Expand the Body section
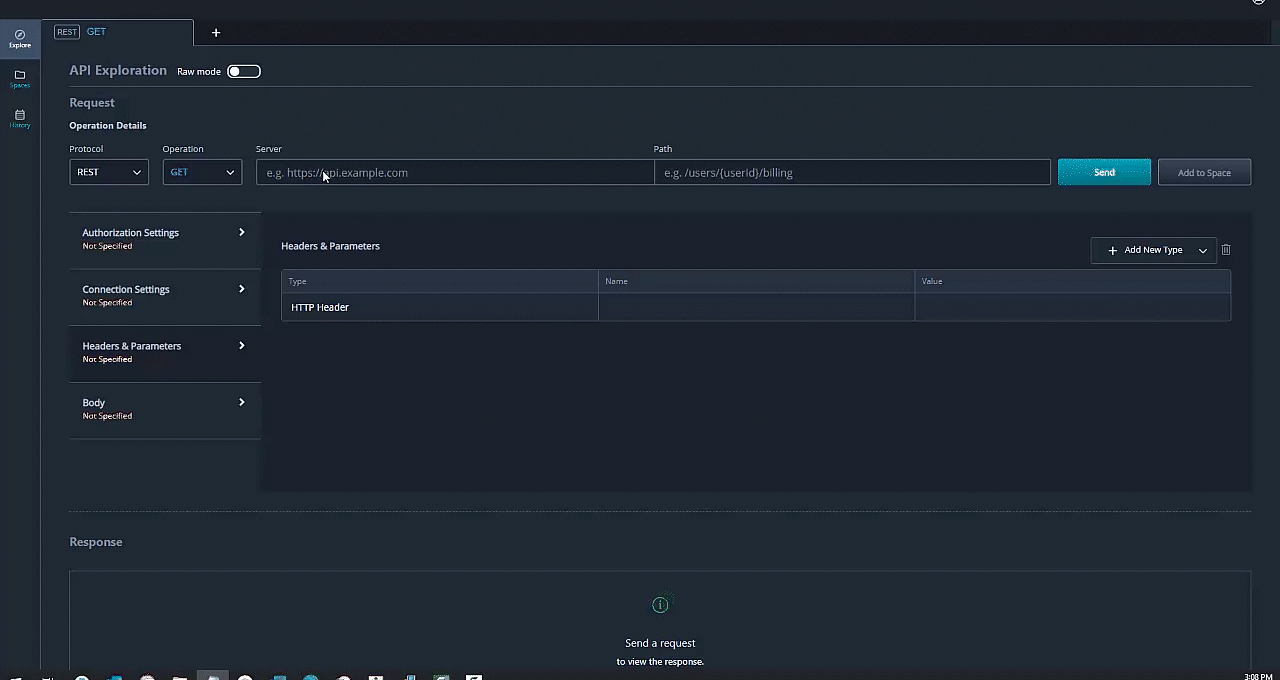The width and height of the screenshot is (1280, 680). [165, 408]
